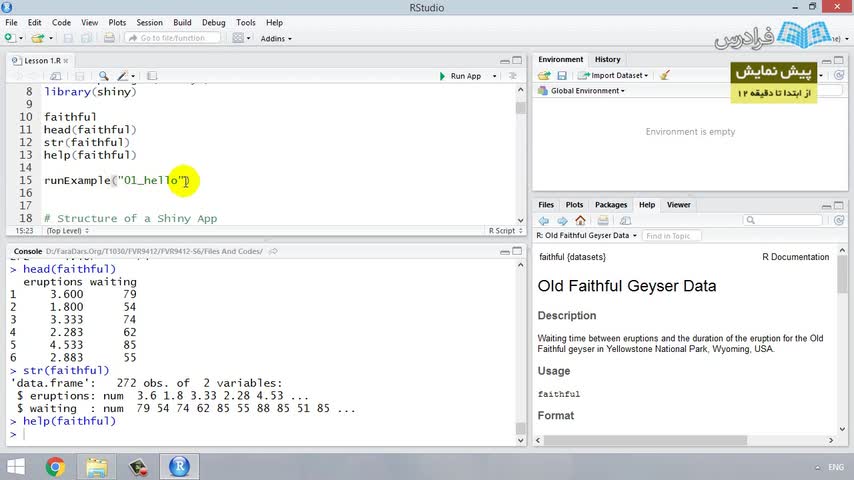Click the Help home icon
Viewport: 854px width, 480px height.
[x=581, y=221]
